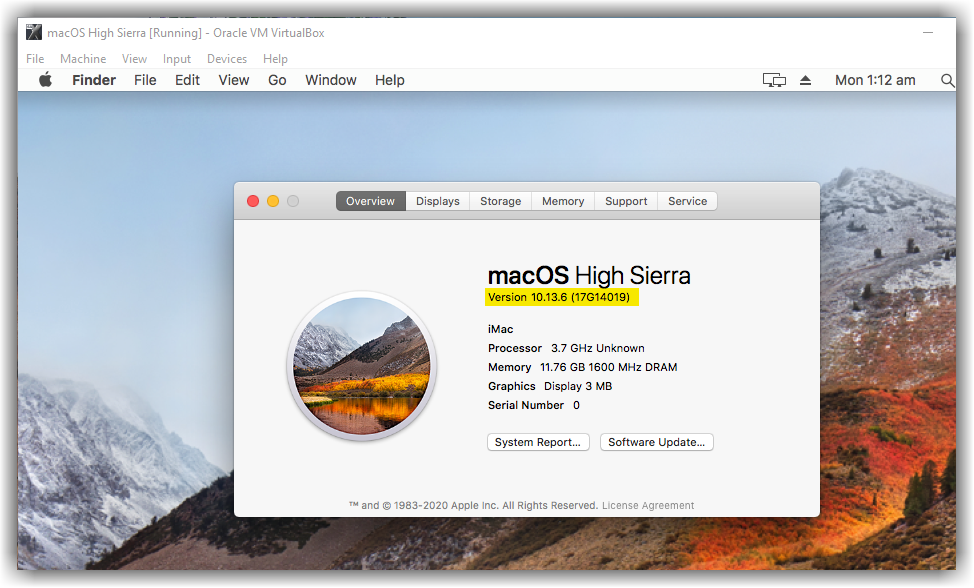This screenshot has height=588, width=974.
Task: Click the Spotlight search magnifier icon
Action: click(x=947, y=80)
